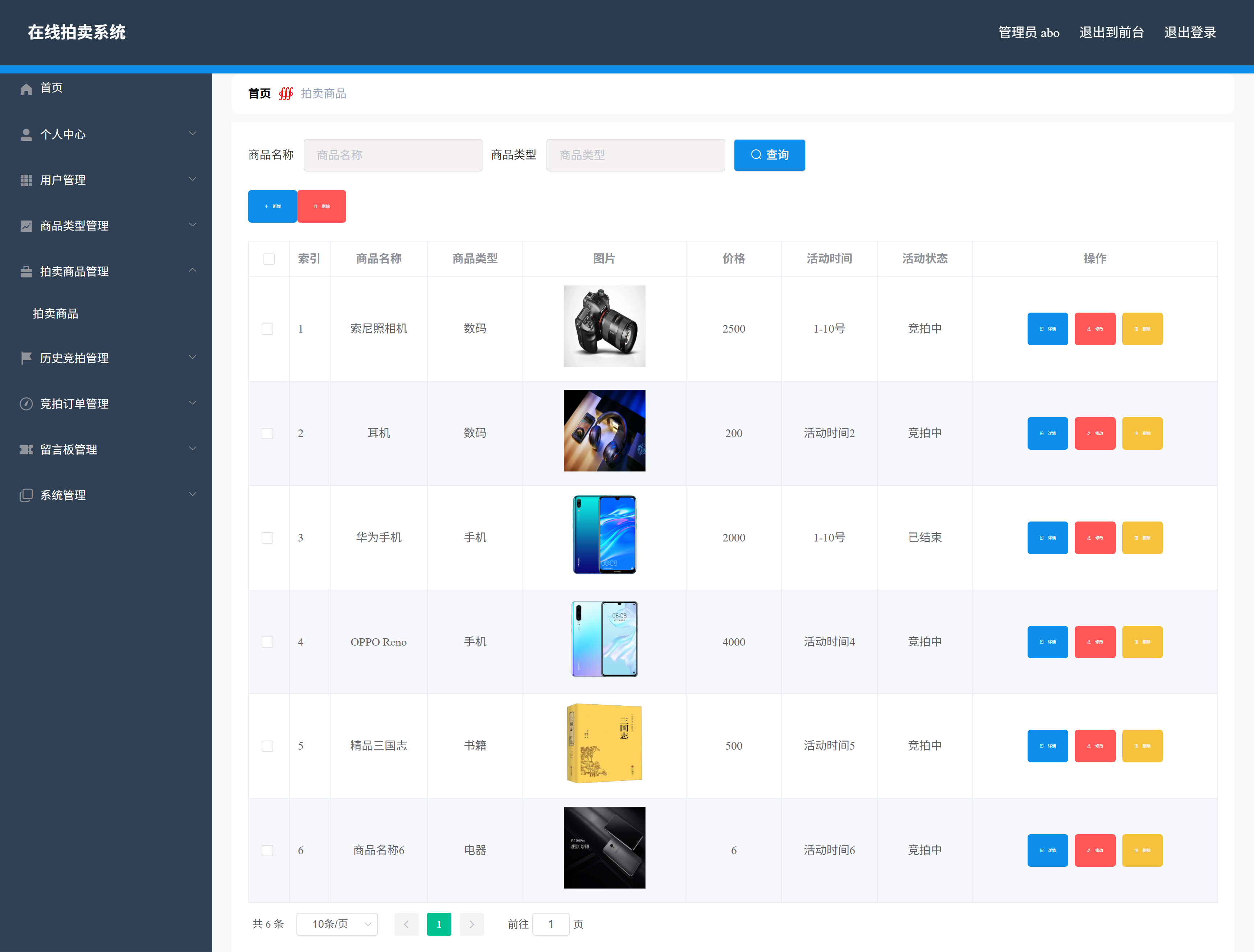Click the copy icon for 系统管理
The image size is (1254, 952).
(x=26, y=495)
